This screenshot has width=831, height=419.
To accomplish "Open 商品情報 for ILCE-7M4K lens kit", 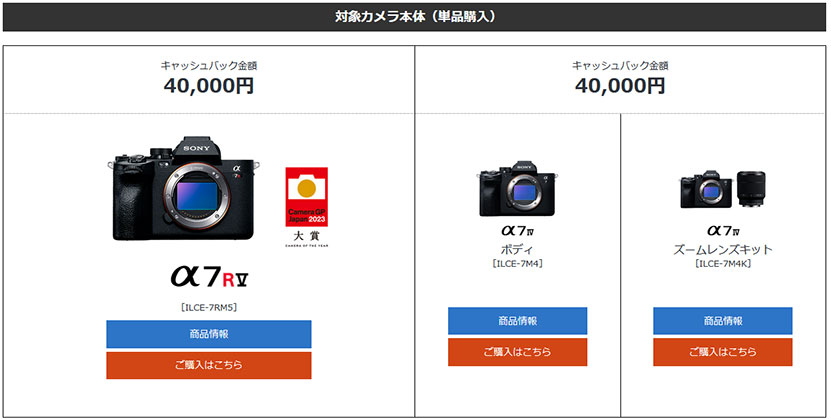I will [723, 321].
